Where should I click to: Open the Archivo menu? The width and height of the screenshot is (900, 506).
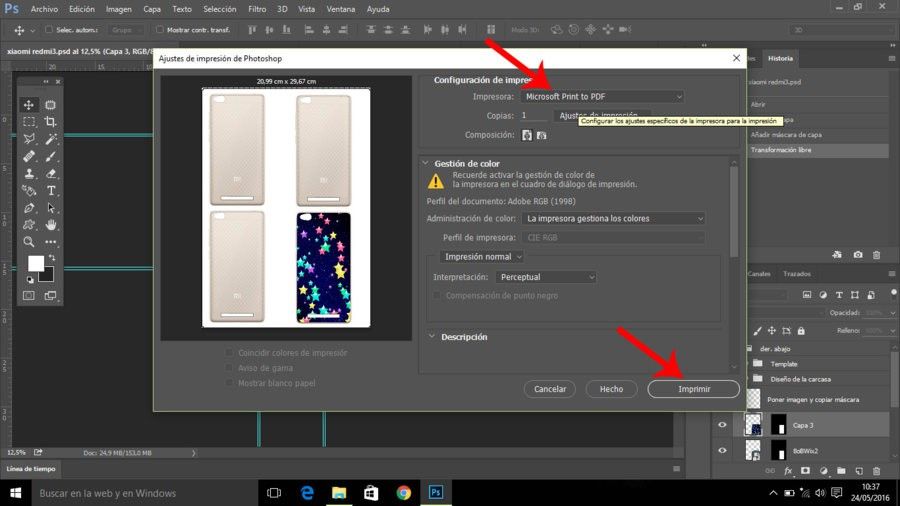pos(44,9)
